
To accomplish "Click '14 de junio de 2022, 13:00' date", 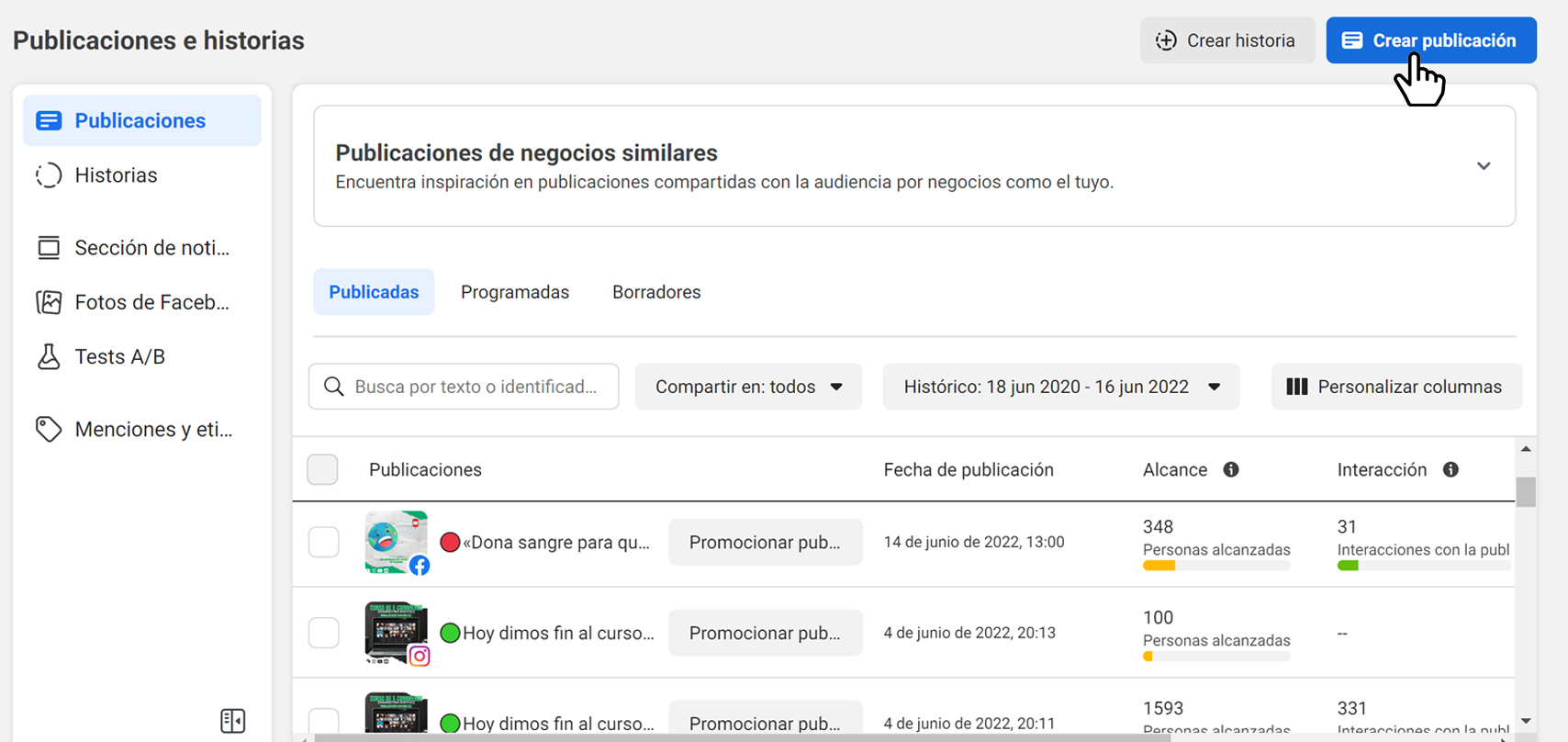I will coord(974,542).
